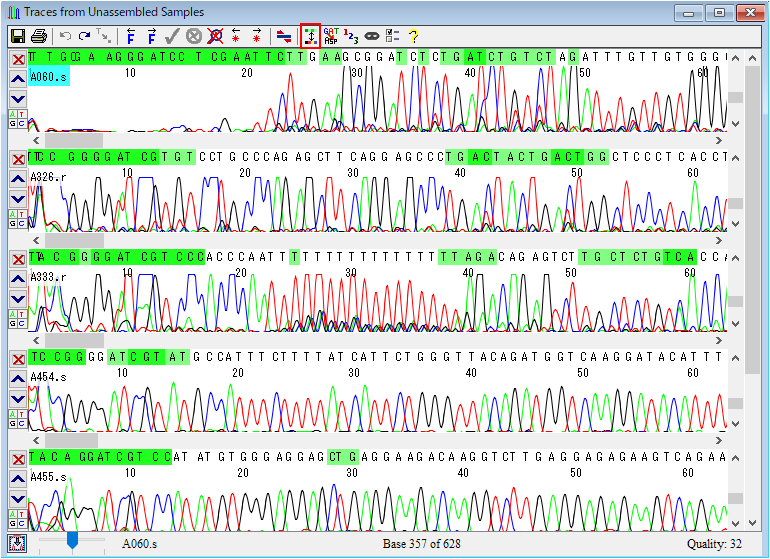This screenshot has width=770, height=559.
Task: Click the bottom-left status bar icon
Action: 18,544
